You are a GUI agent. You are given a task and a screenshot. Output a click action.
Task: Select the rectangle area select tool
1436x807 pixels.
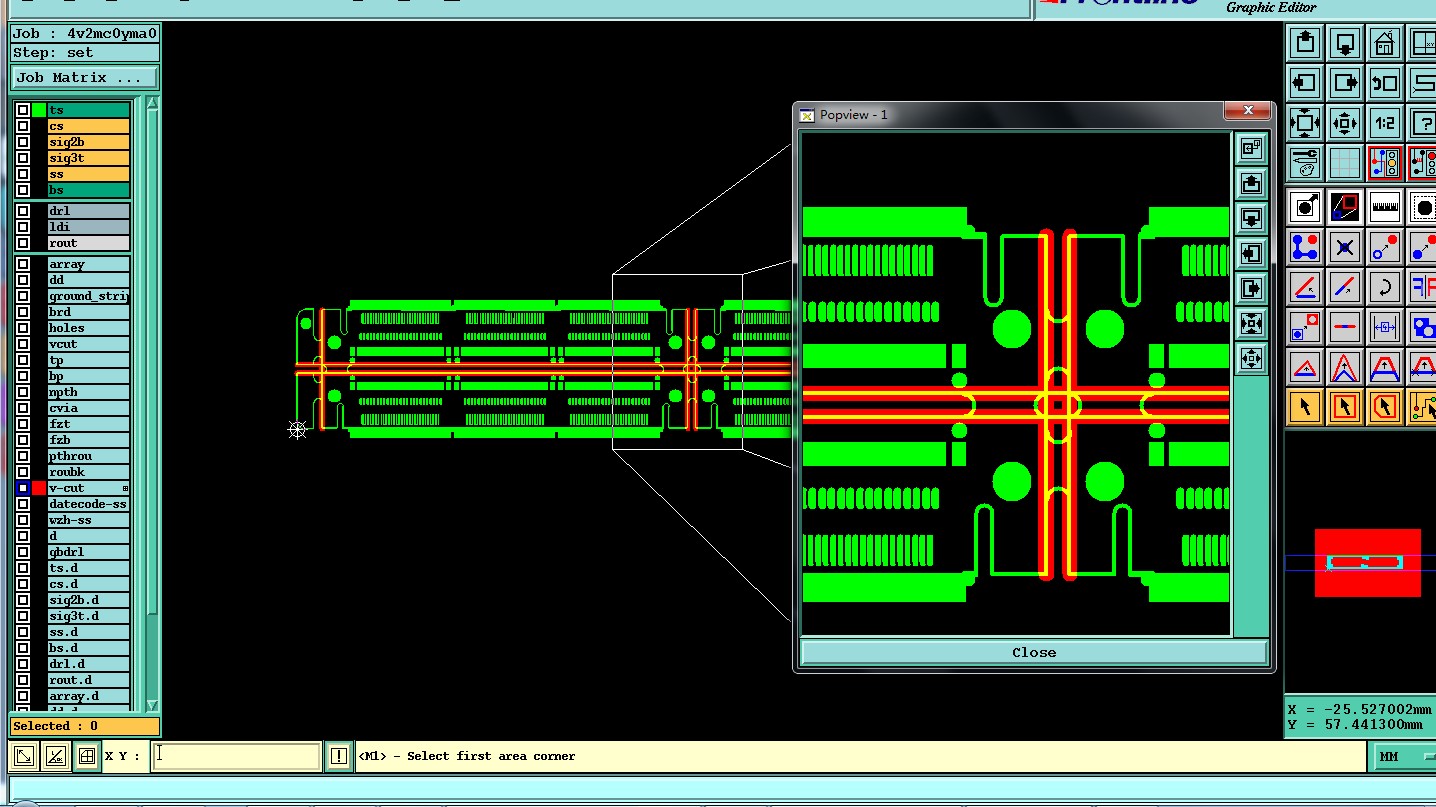[x=1345, y=407]
